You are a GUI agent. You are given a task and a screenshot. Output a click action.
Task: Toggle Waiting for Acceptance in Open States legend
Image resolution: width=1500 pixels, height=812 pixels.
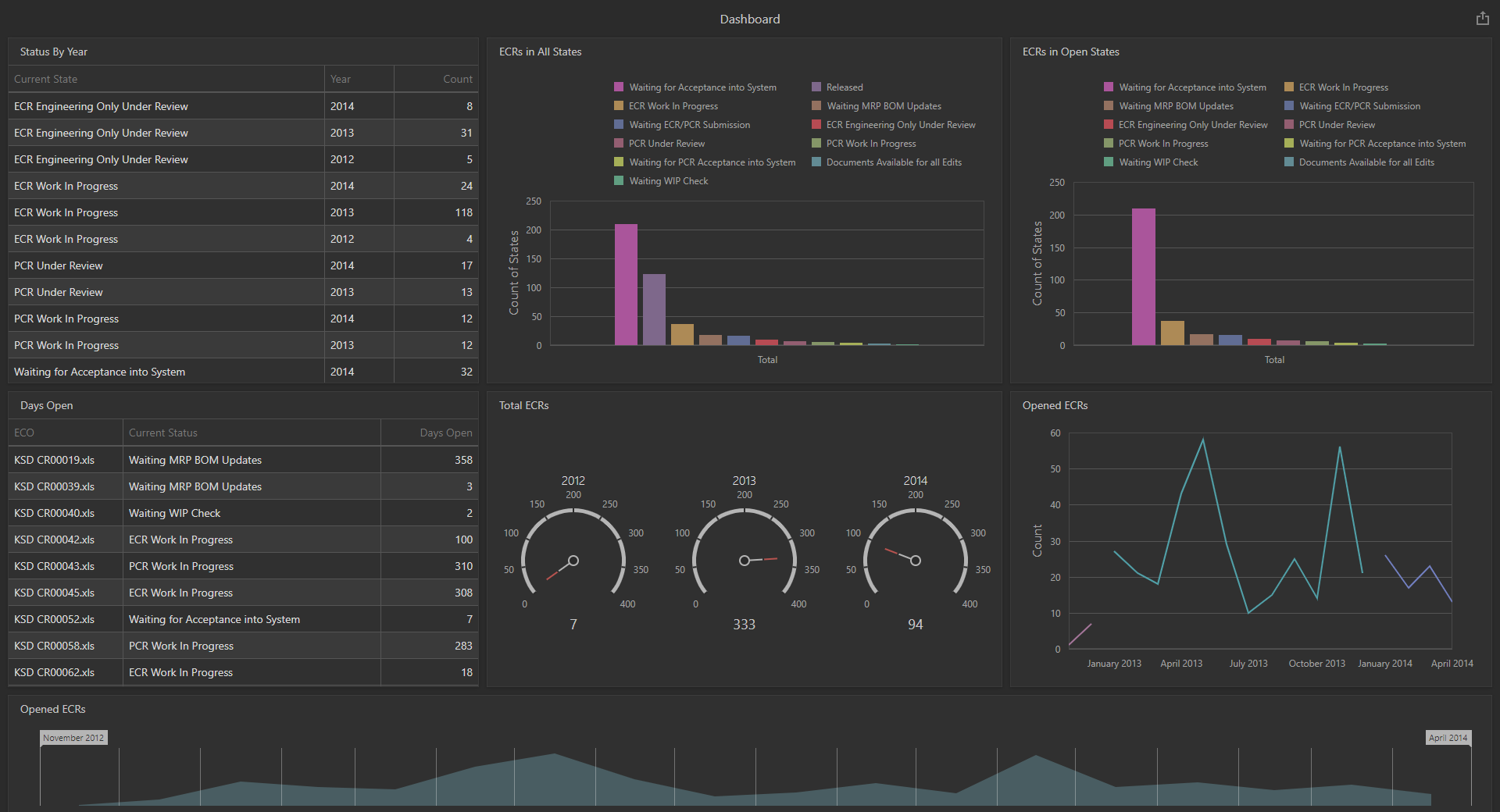[x=1185, y=87]
